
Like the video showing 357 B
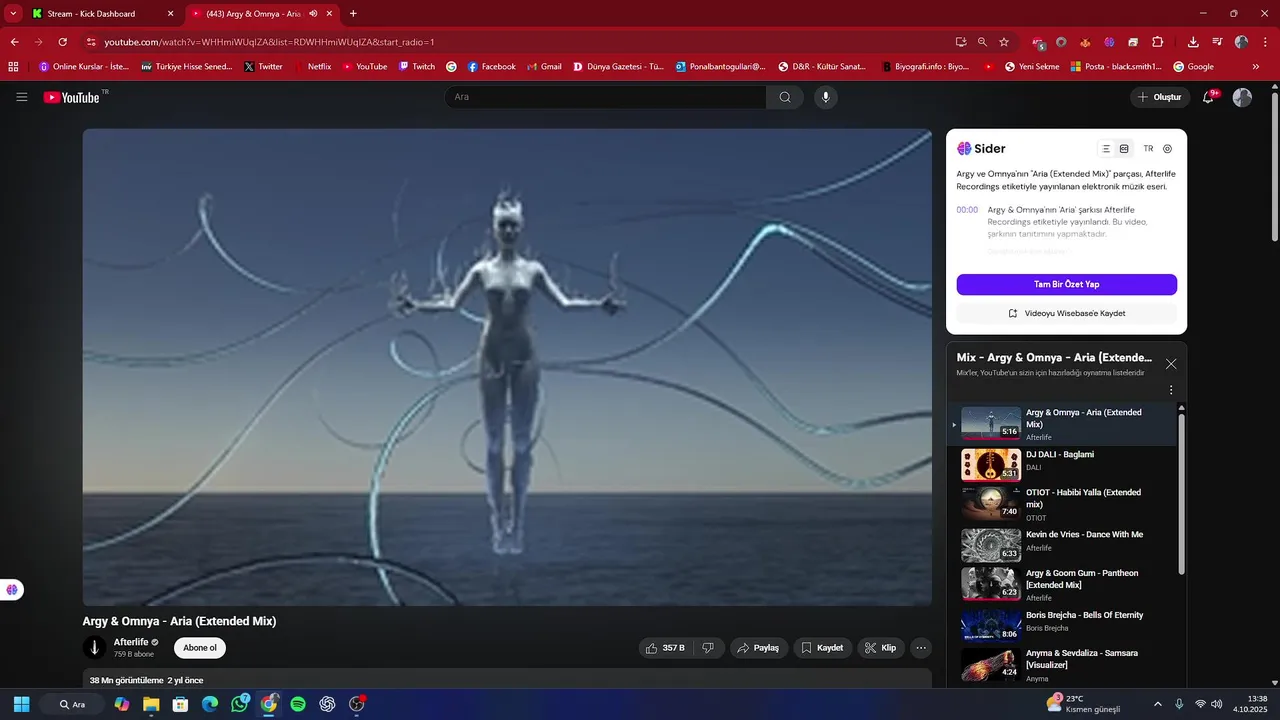click(x=665, y=648)
